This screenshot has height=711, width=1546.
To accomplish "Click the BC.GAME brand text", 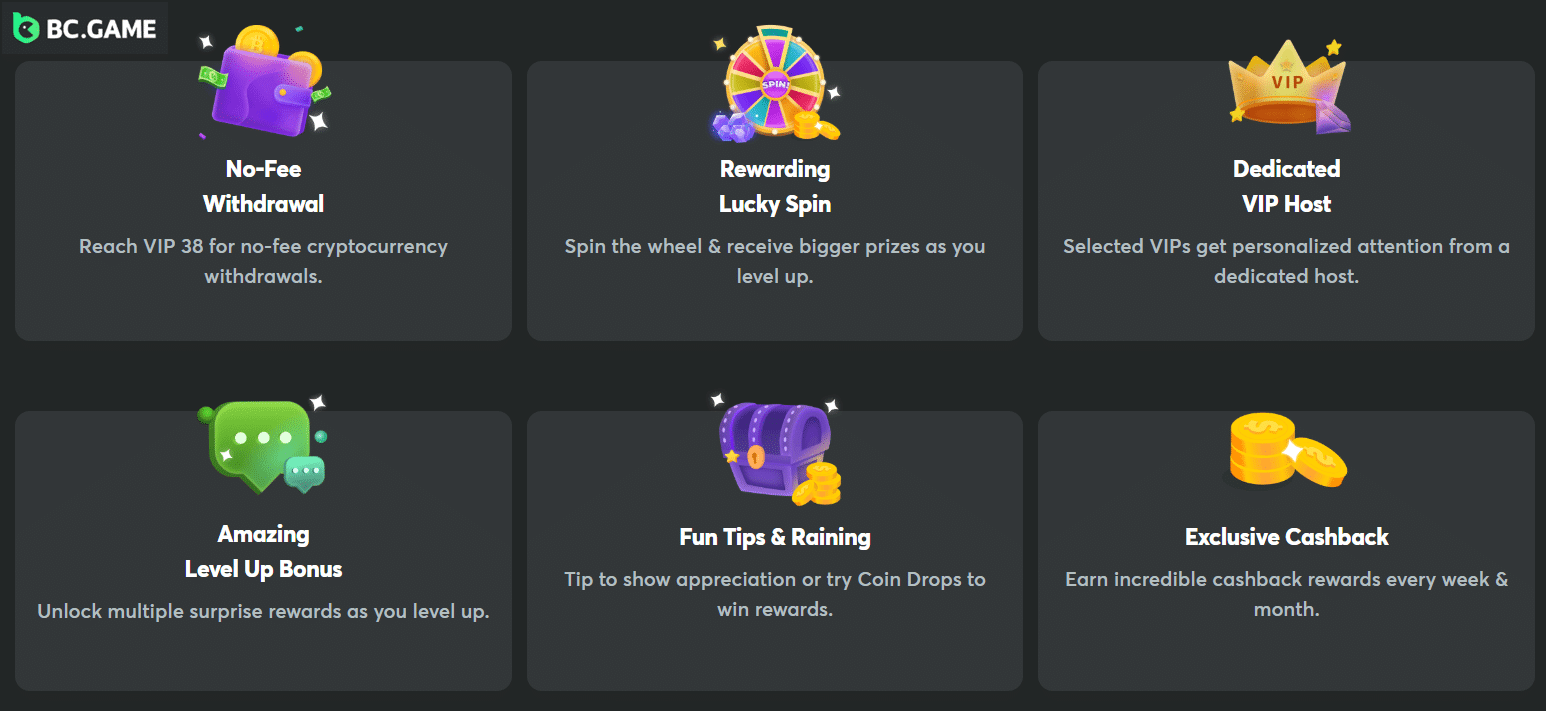I will coord(101,30).
